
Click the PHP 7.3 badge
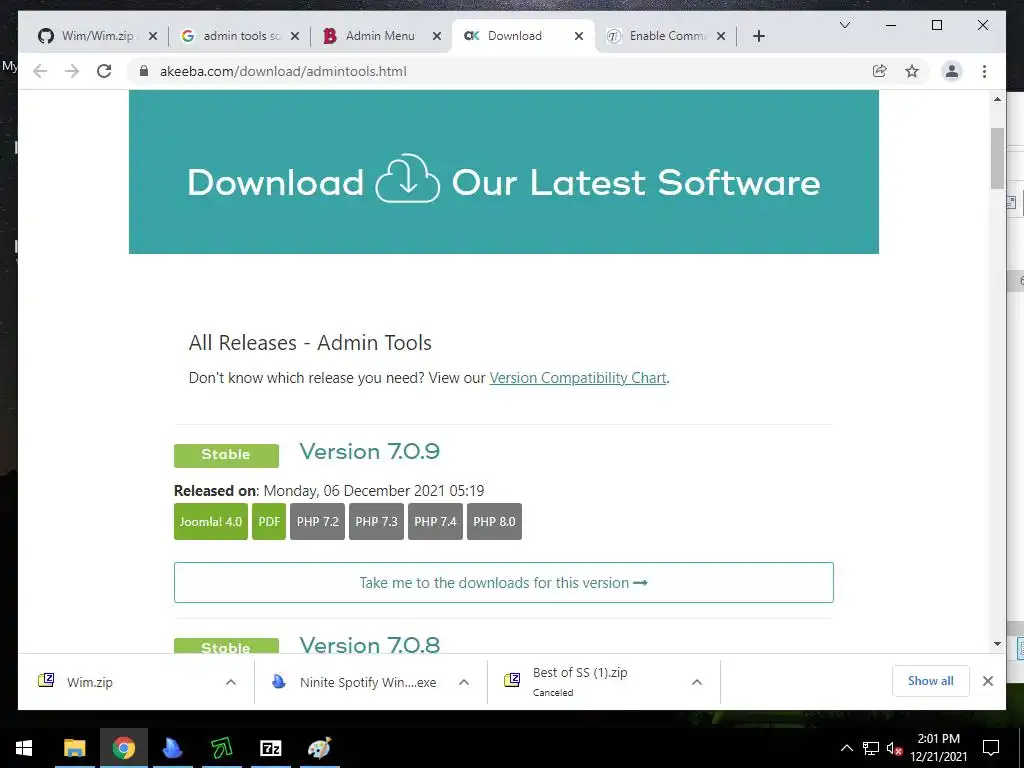(x=376, y=521)
